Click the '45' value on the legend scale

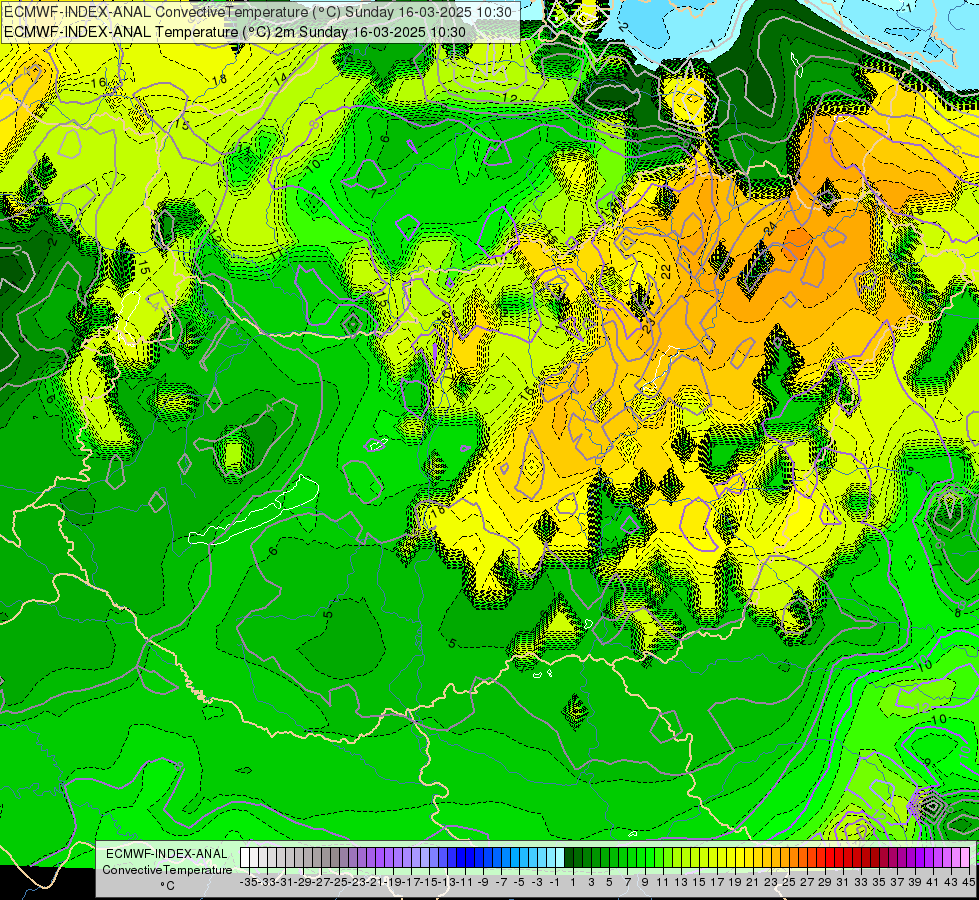pyautogui.click(x=968, y=882)
